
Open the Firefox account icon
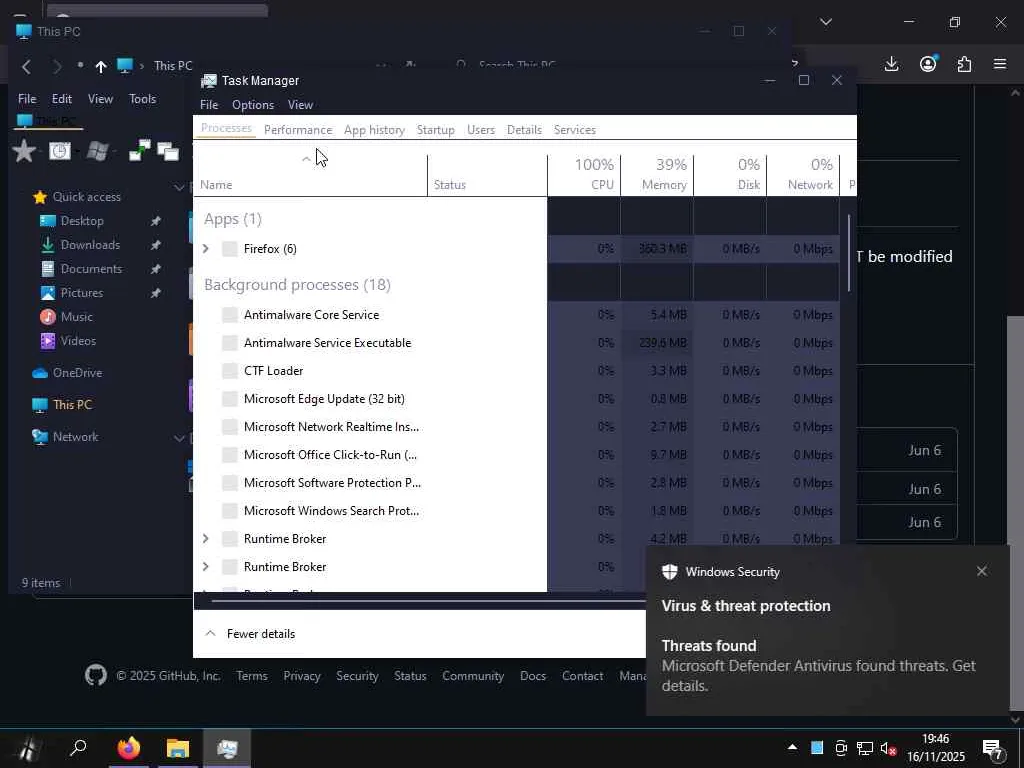(x=928, y=63)
